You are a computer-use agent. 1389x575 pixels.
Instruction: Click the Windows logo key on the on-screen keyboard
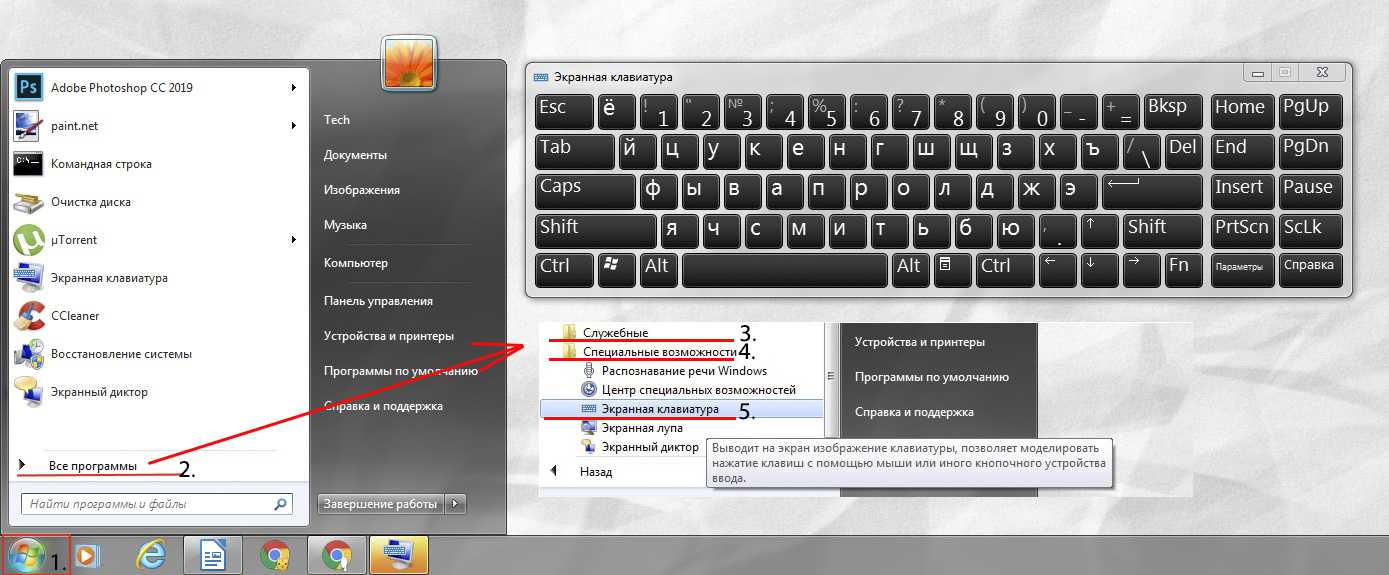616,271
